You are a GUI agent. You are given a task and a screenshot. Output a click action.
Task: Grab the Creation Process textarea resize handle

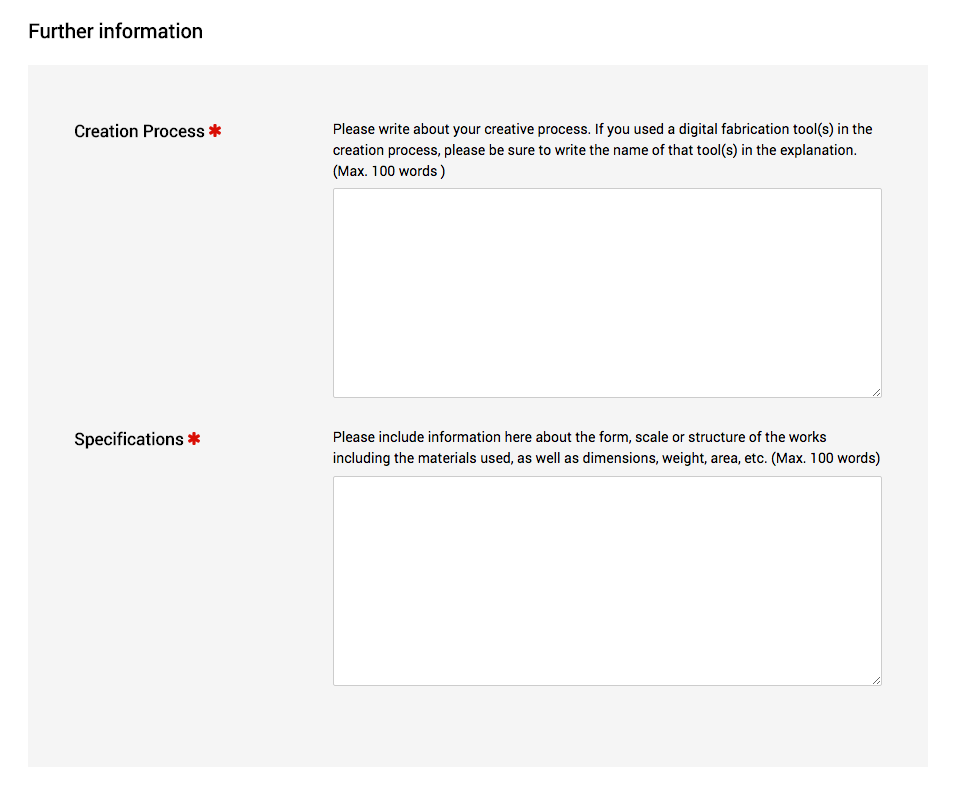click(876, 393)
